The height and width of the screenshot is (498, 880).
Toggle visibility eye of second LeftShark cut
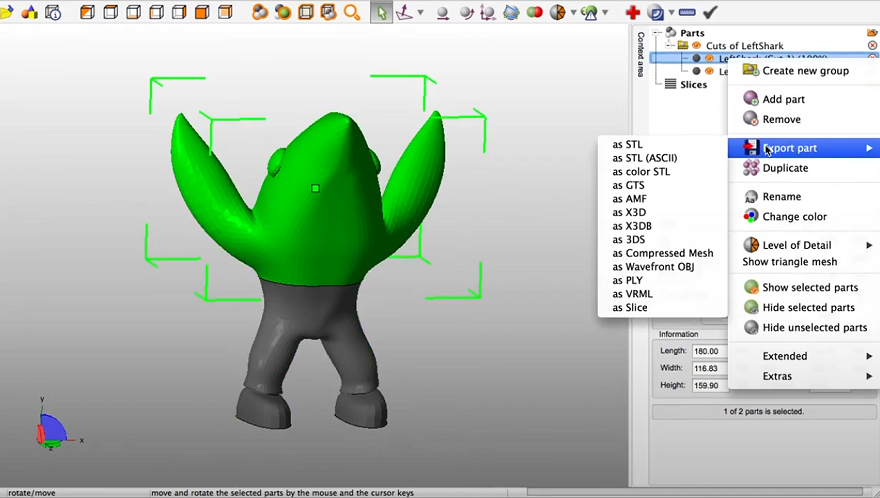coord(709,71)
